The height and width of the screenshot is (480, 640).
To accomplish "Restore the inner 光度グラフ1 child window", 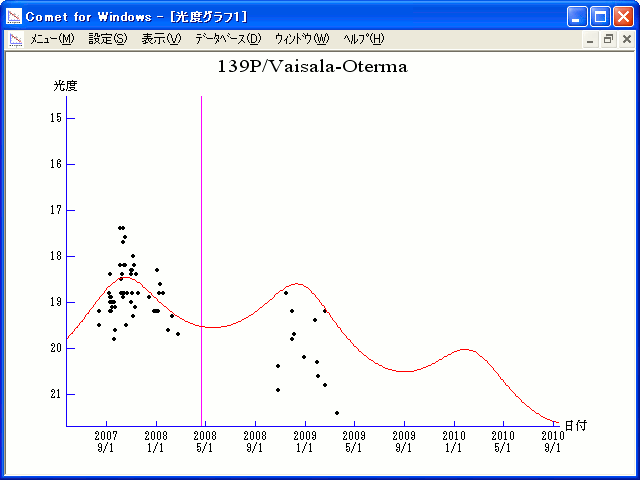I will pyautogui.click(x=607, y=39).
